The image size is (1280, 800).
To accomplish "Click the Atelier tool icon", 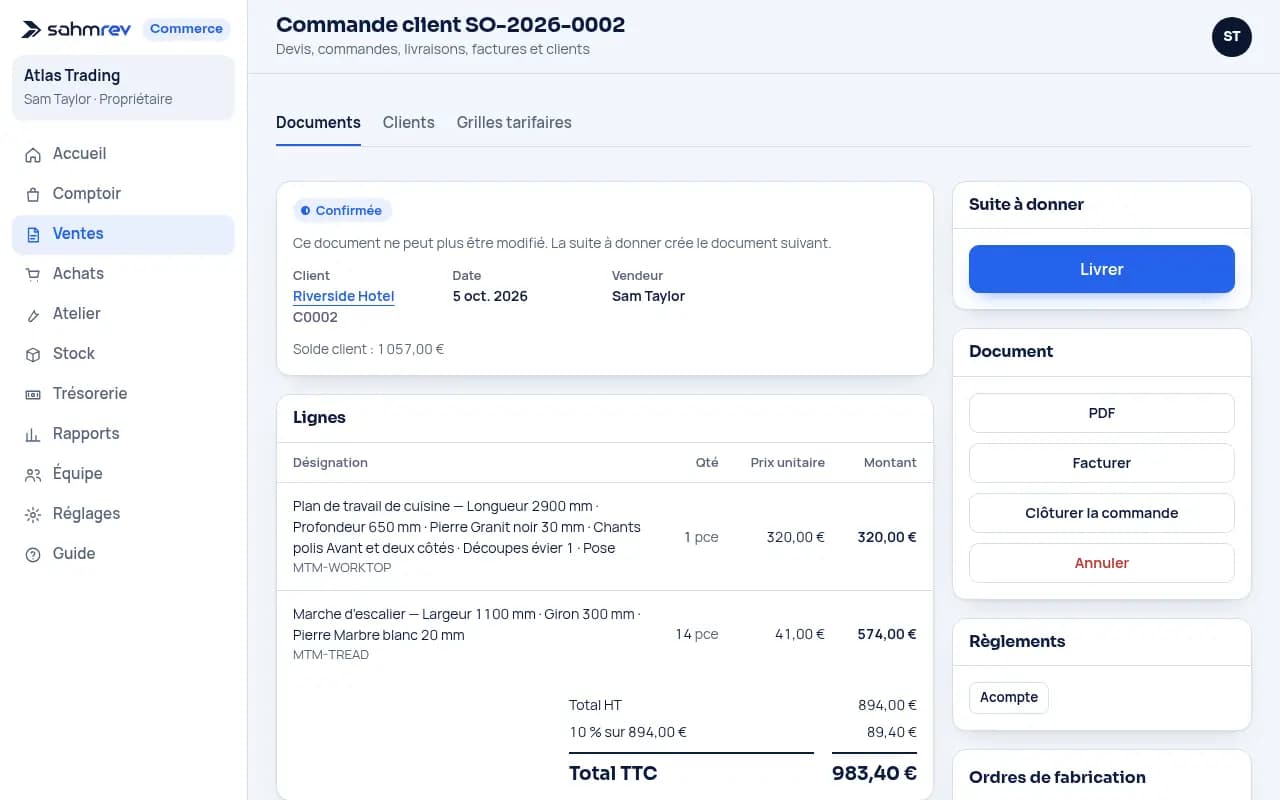I will pos(33,314).
